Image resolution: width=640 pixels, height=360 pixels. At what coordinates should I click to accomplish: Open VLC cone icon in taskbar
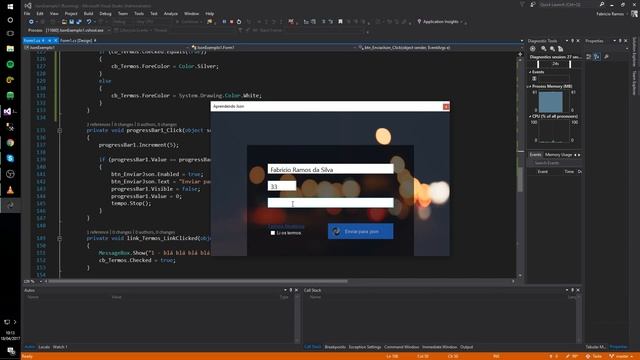(10, 190)
